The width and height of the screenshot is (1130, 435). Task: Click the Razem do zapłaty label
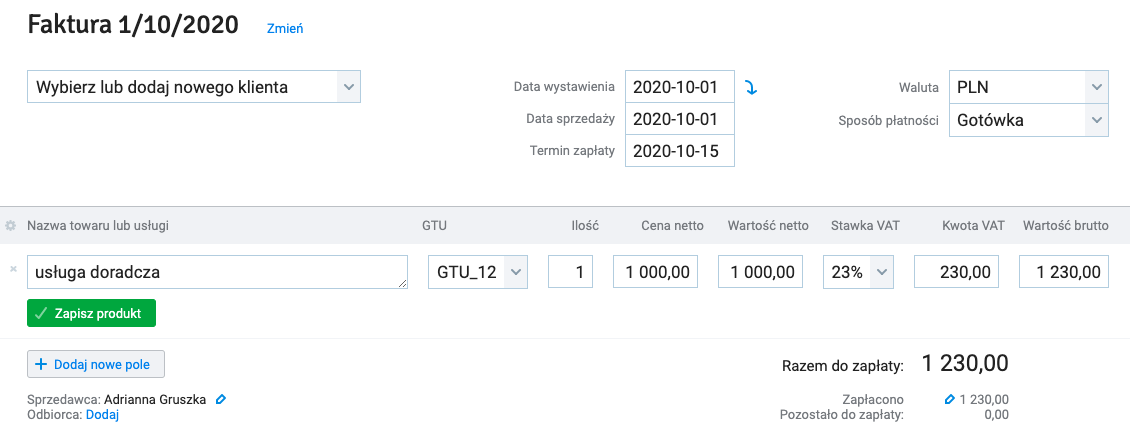click(x=842, y=367)
